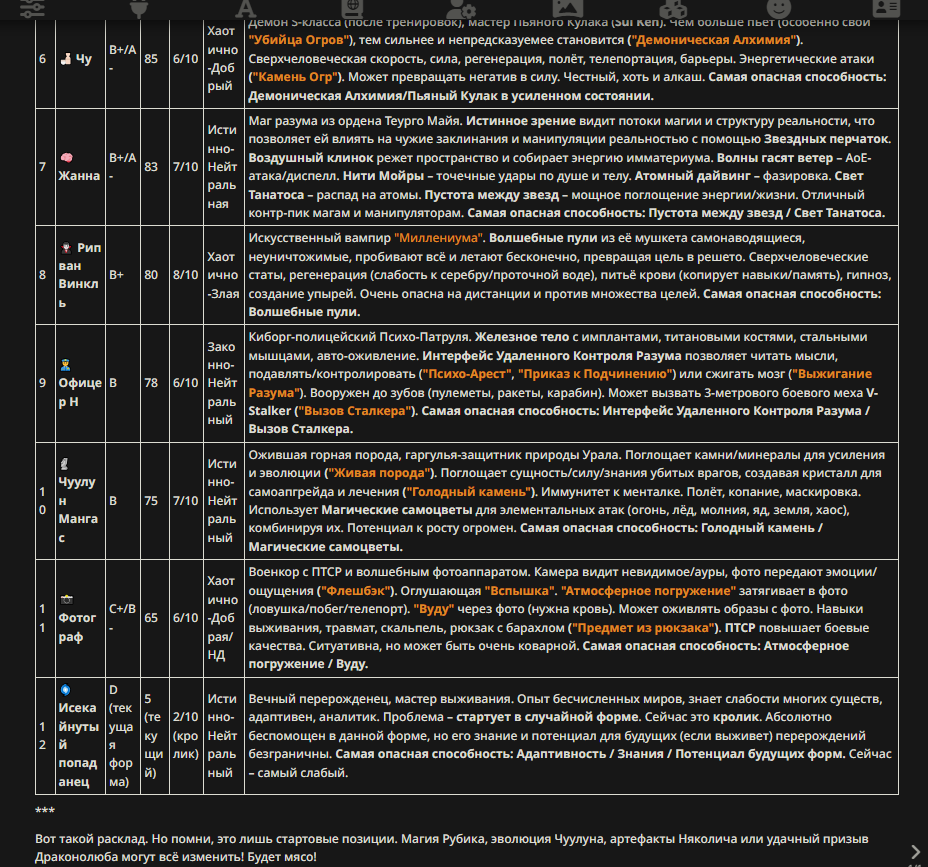Click bold text "Волшебные пули" in the first line
The height and width of the screenshot is (867, 928).
(544, 238)
